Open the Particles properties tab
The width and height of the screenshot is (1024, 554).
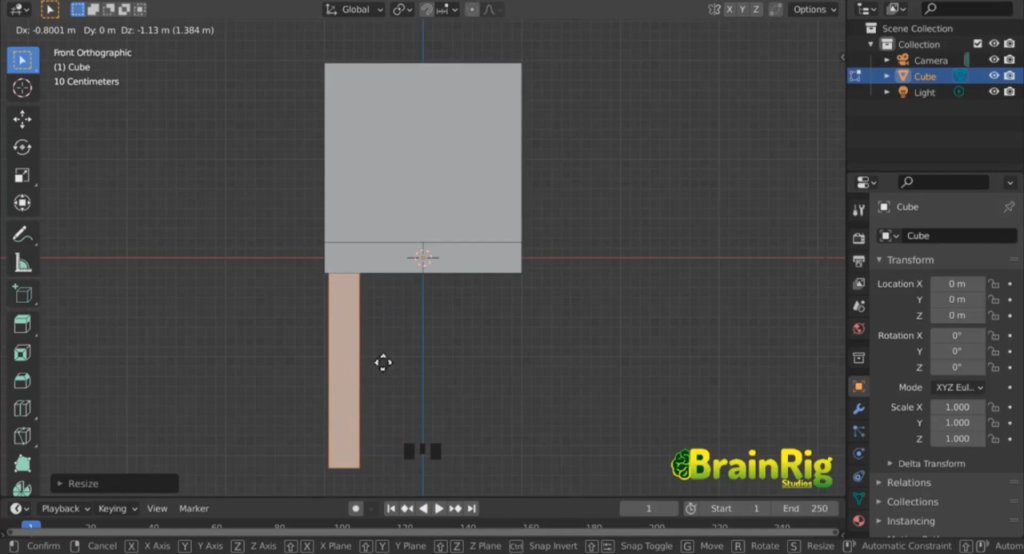tap(859, 431)
